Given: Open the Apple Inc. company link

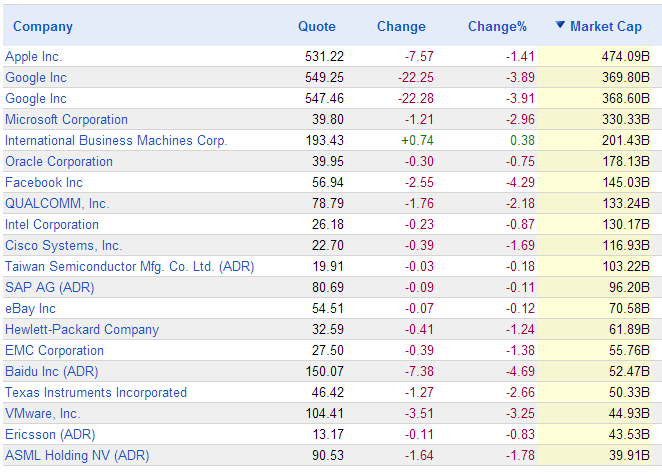Looking at the screenshot, I should pyautogui.click(x=34, y=57).
